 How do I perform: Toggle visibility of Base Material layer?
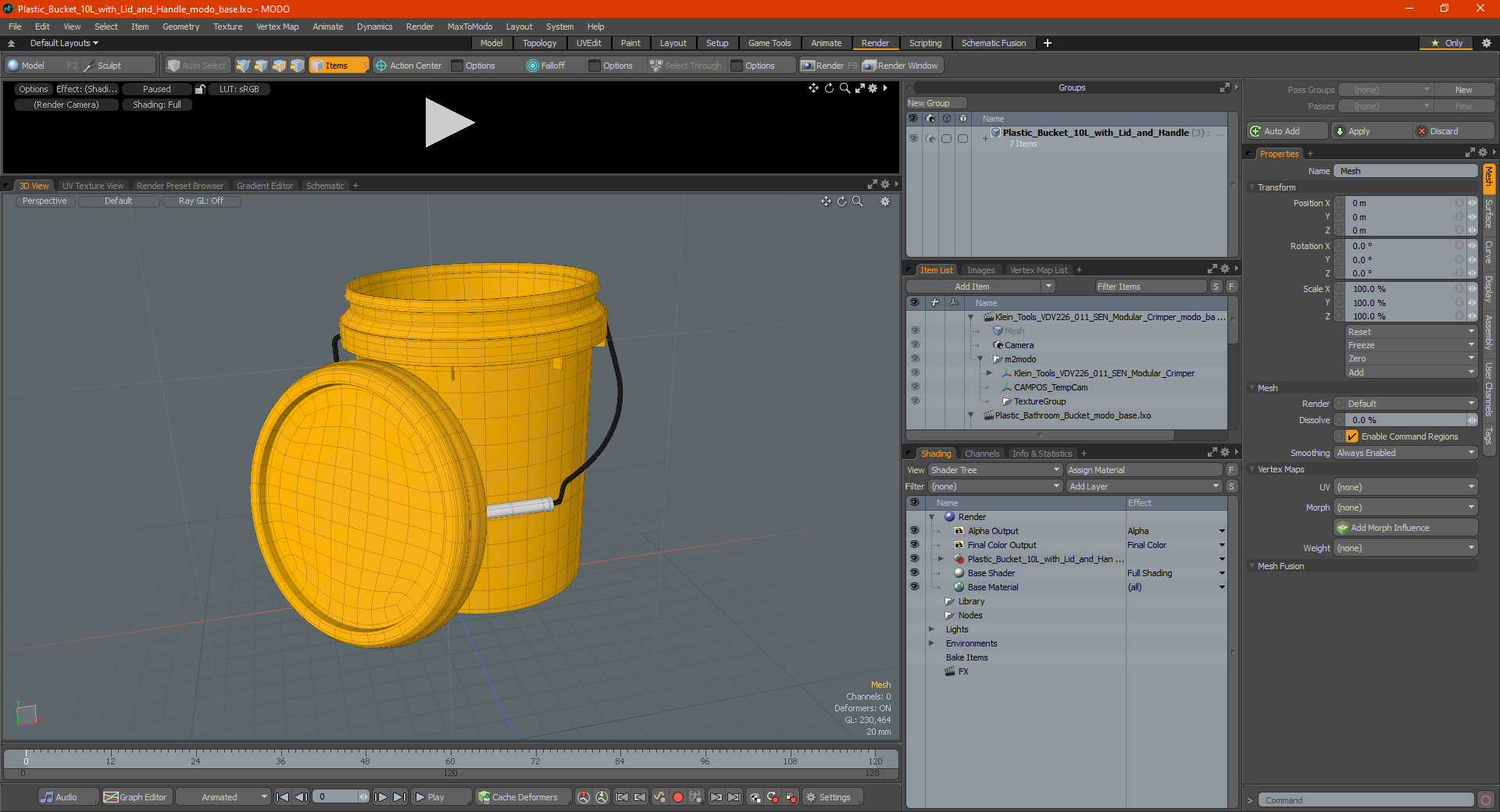pos(914,587)
